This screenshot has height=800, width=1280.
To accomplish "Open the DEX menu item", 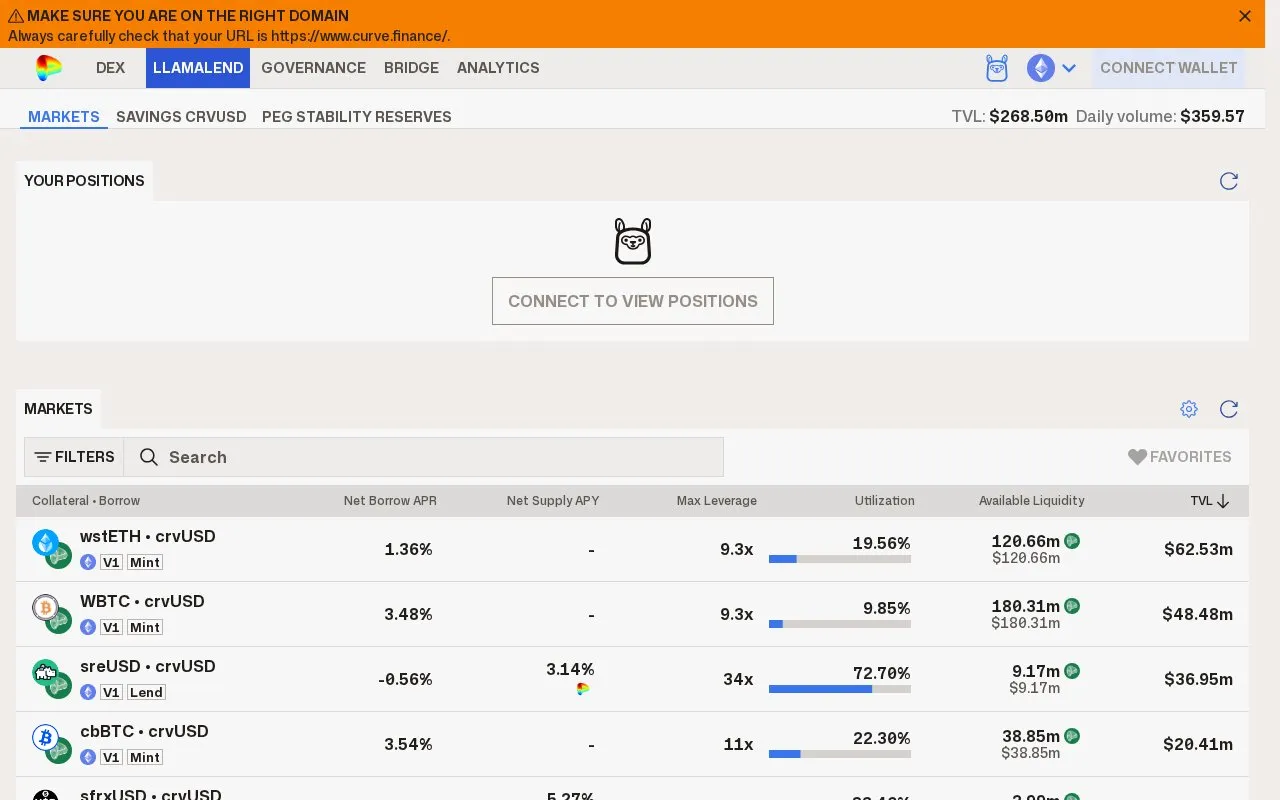I will [x=111, y=68].
